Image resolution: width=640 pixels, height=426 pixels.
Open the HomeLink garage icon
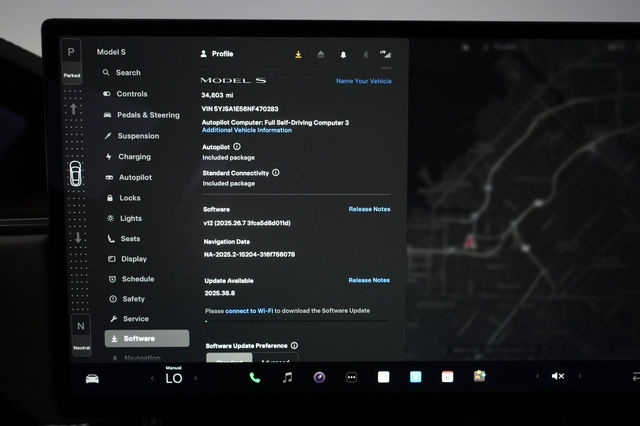click(320, 54)
